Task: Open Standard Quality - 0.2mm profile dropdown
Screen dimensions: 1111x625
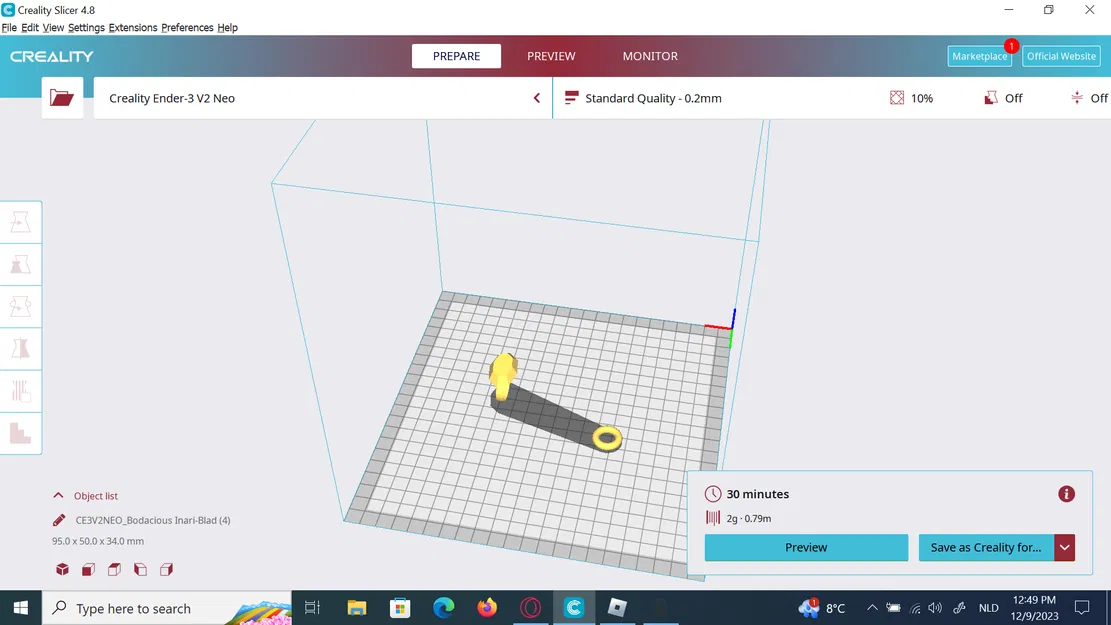Action: (x=653, y=98)
